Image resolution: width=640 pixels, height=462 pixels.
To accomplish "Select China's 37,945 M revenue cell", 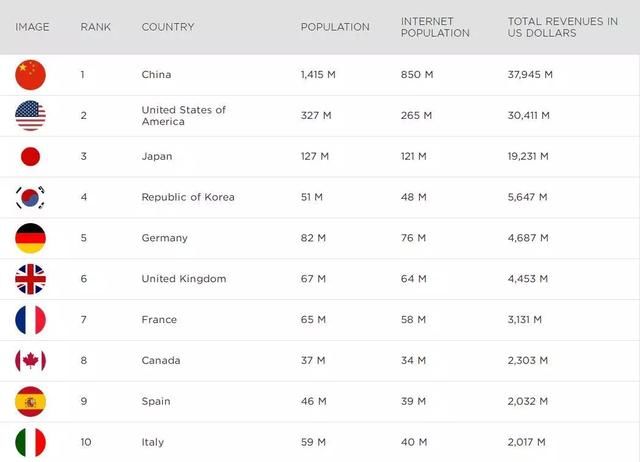I will pyautogui.click(x=530, y=75).
